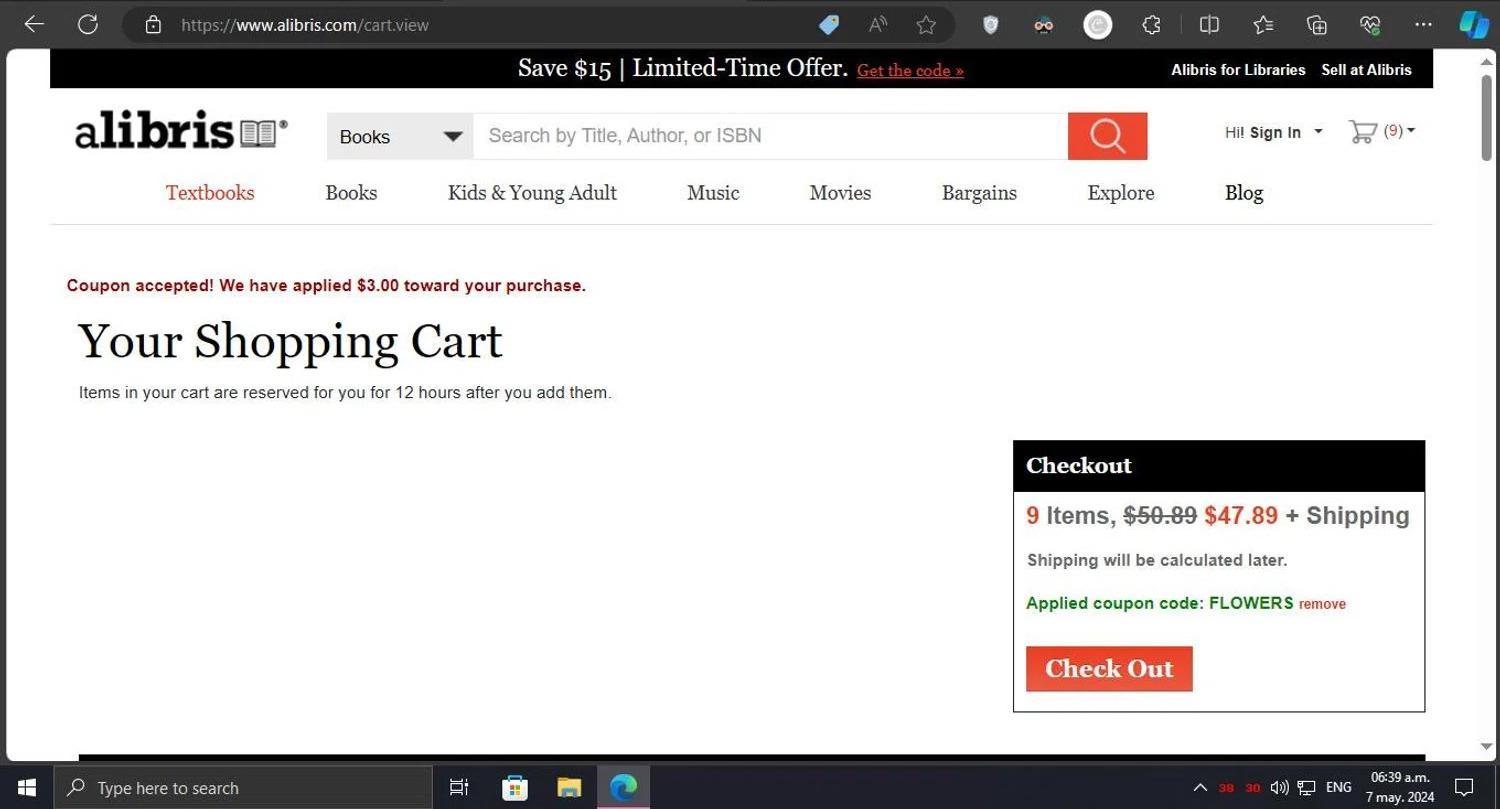Open the shopping cart icon
This screenshot has height=809, width=1500.
1362,132
